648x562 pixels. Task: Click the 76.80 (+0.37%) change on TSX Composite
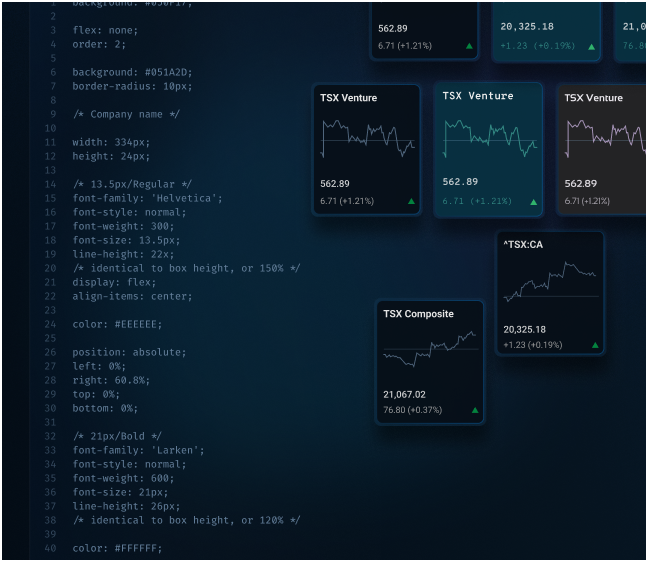411,410
